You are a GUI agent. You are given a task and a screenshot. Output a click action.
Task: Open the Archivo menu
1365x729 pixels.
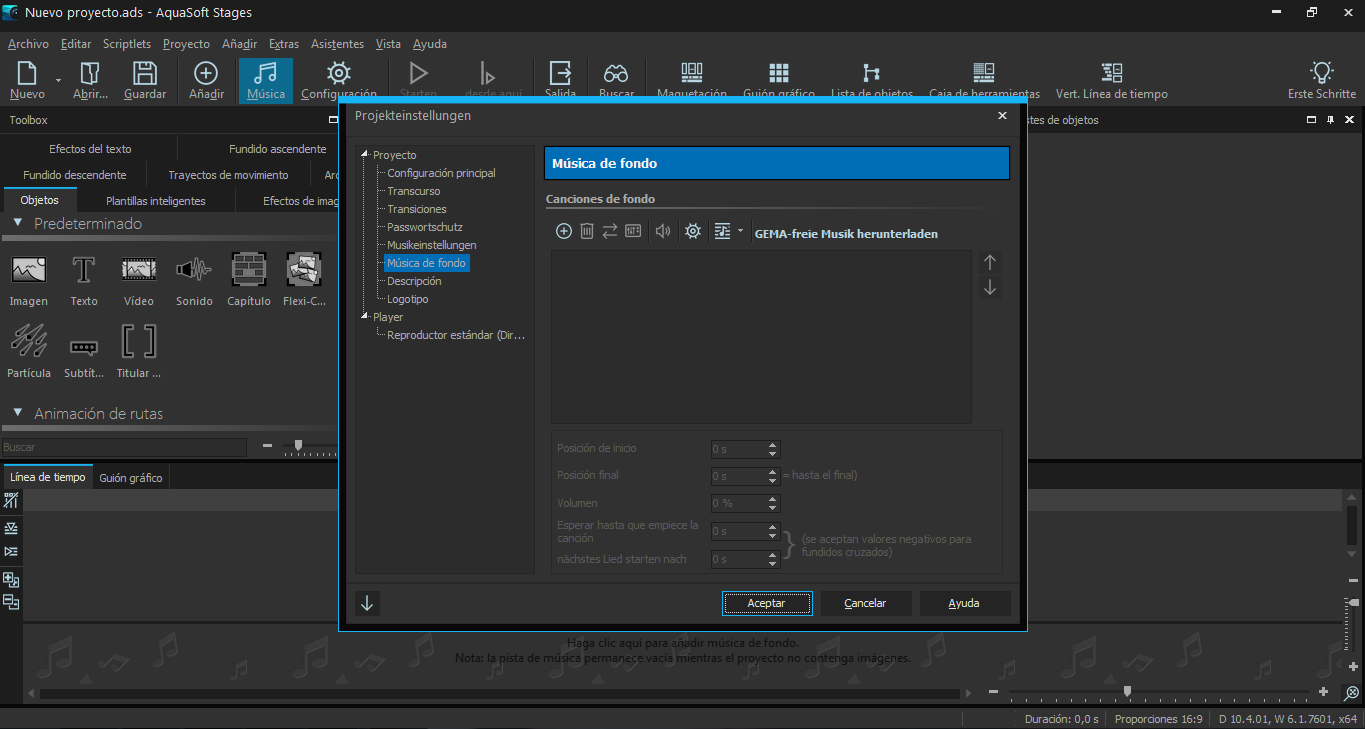[x=28, y=44]
